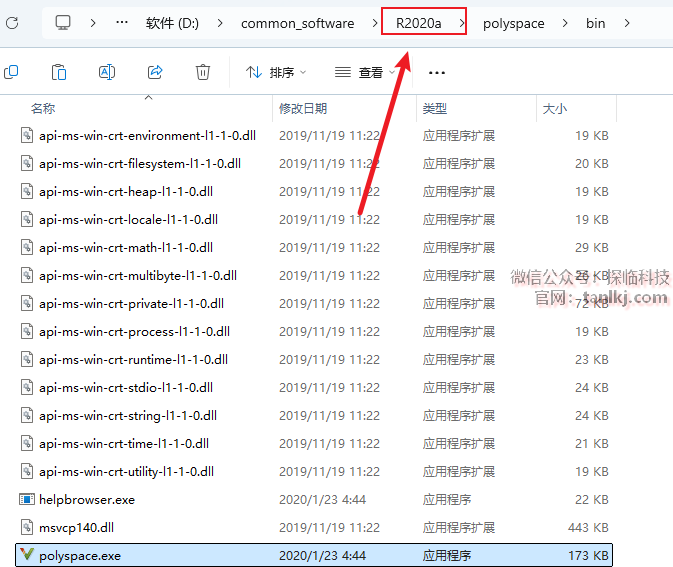
Task: Click the msvcp140.dll file icon
Action: pyautogui.click(x=27, y=527)
